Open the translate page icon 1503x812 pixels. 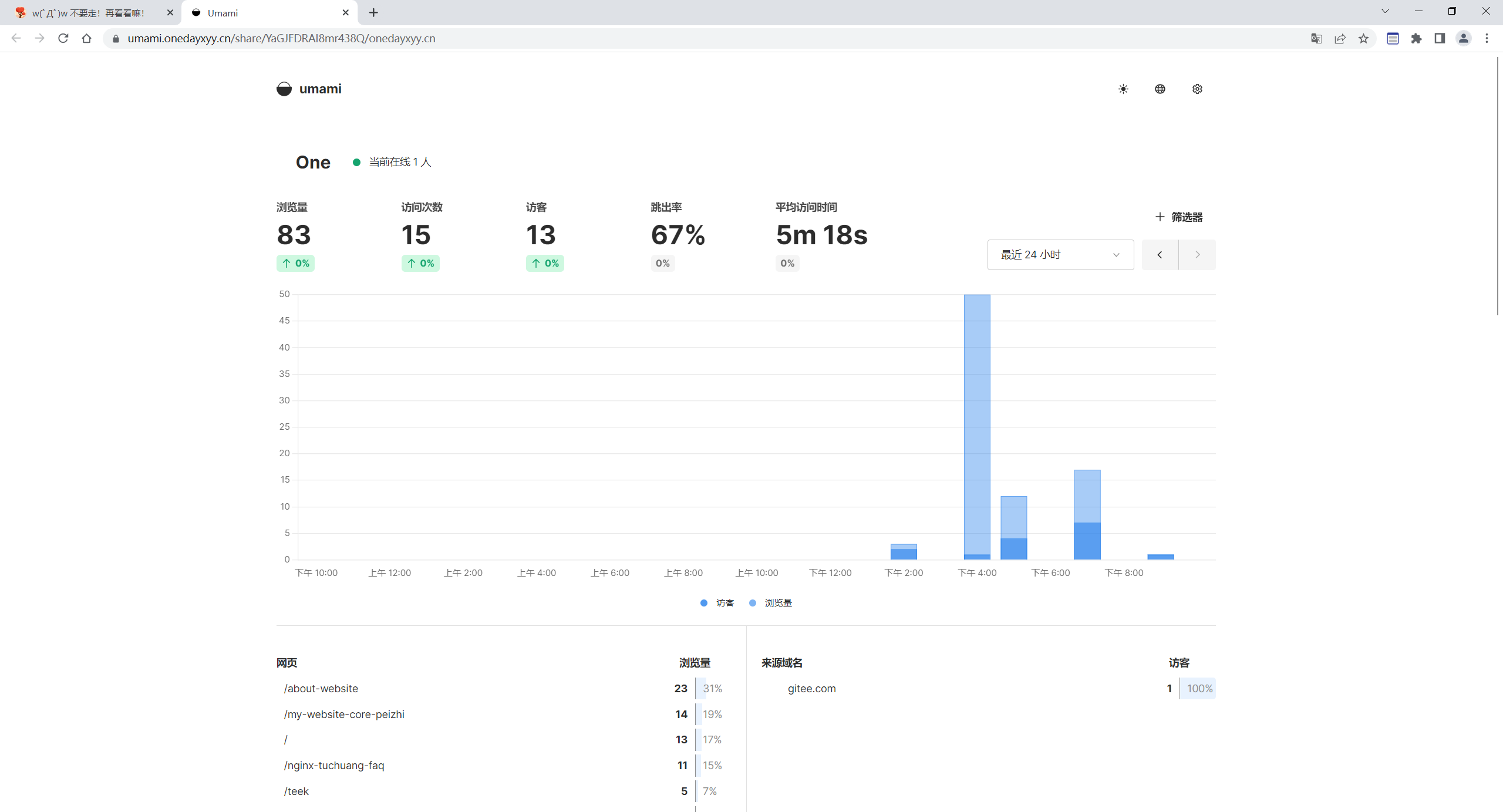pyautogui.click(x=1316, y=38)
